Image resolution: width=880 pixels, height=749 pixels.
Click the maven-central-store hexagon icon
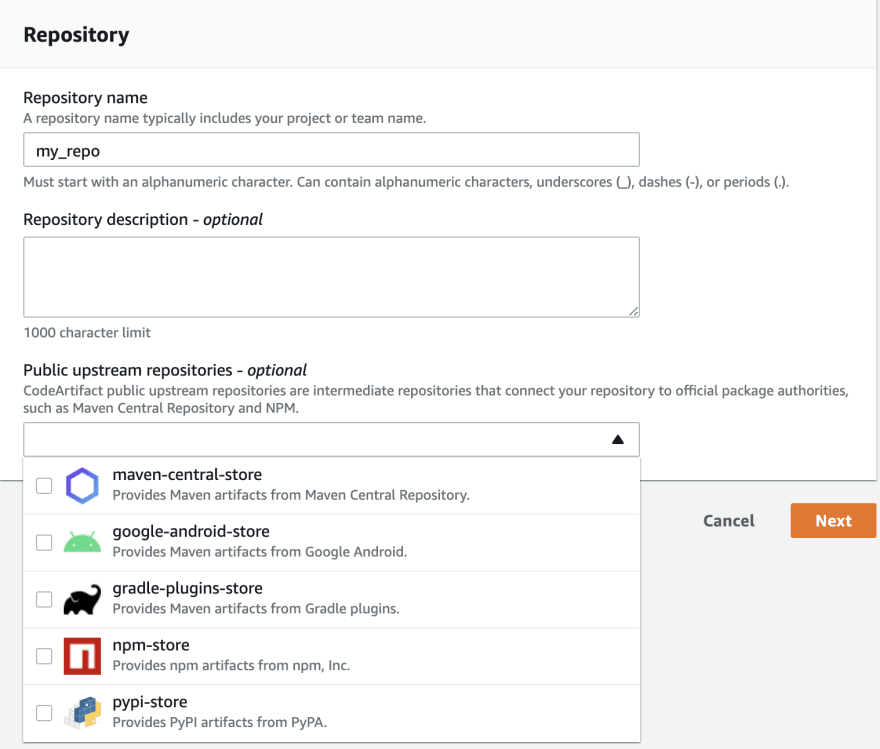[82, 486]
